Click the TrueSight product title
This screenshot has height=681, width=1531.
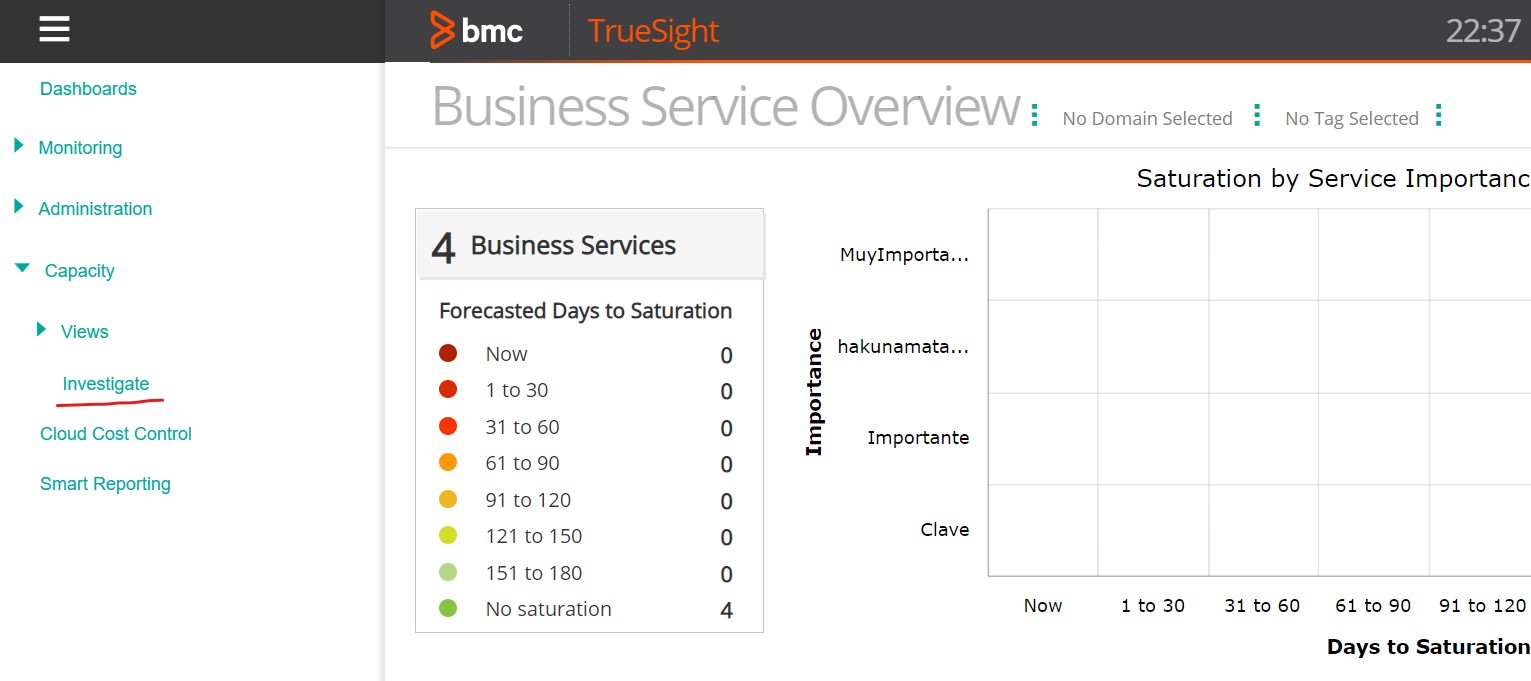click(653, 31)
